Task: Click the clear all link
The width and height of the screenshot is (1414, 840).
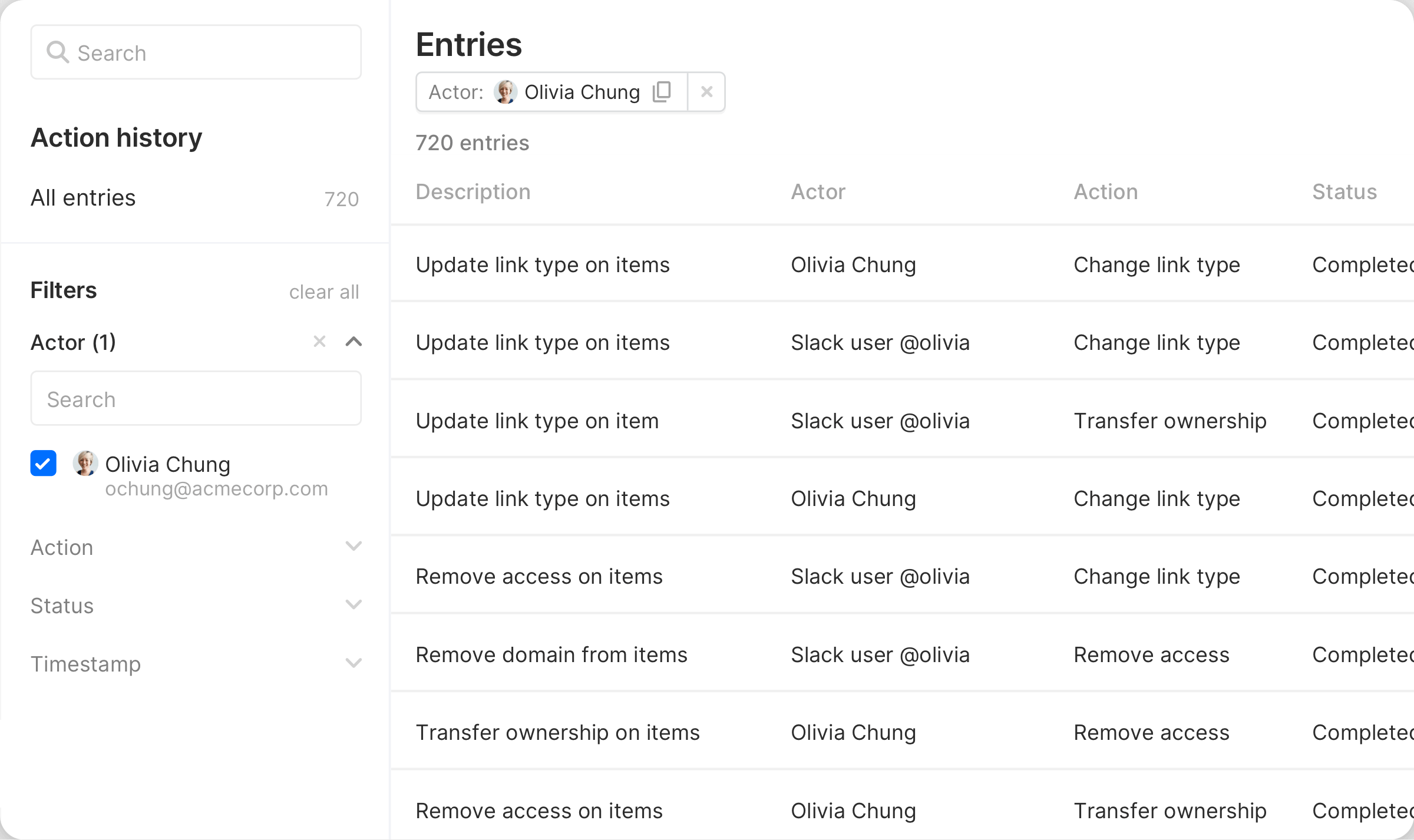Action: pyautogui.click(x=324, y=291)
